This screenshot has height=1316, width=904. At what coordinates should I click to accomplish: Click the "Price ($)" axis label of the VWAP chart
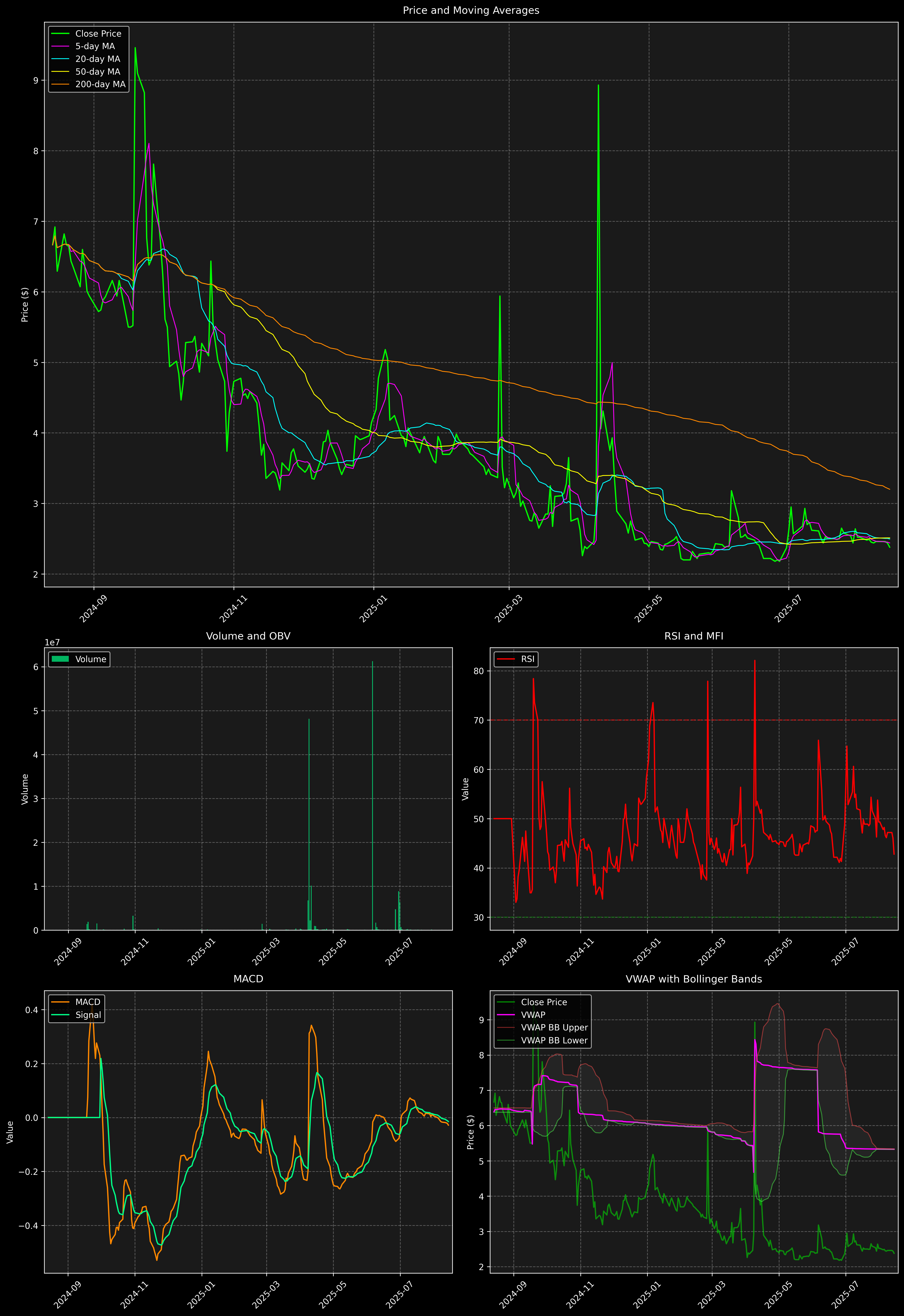point(471,1132)
